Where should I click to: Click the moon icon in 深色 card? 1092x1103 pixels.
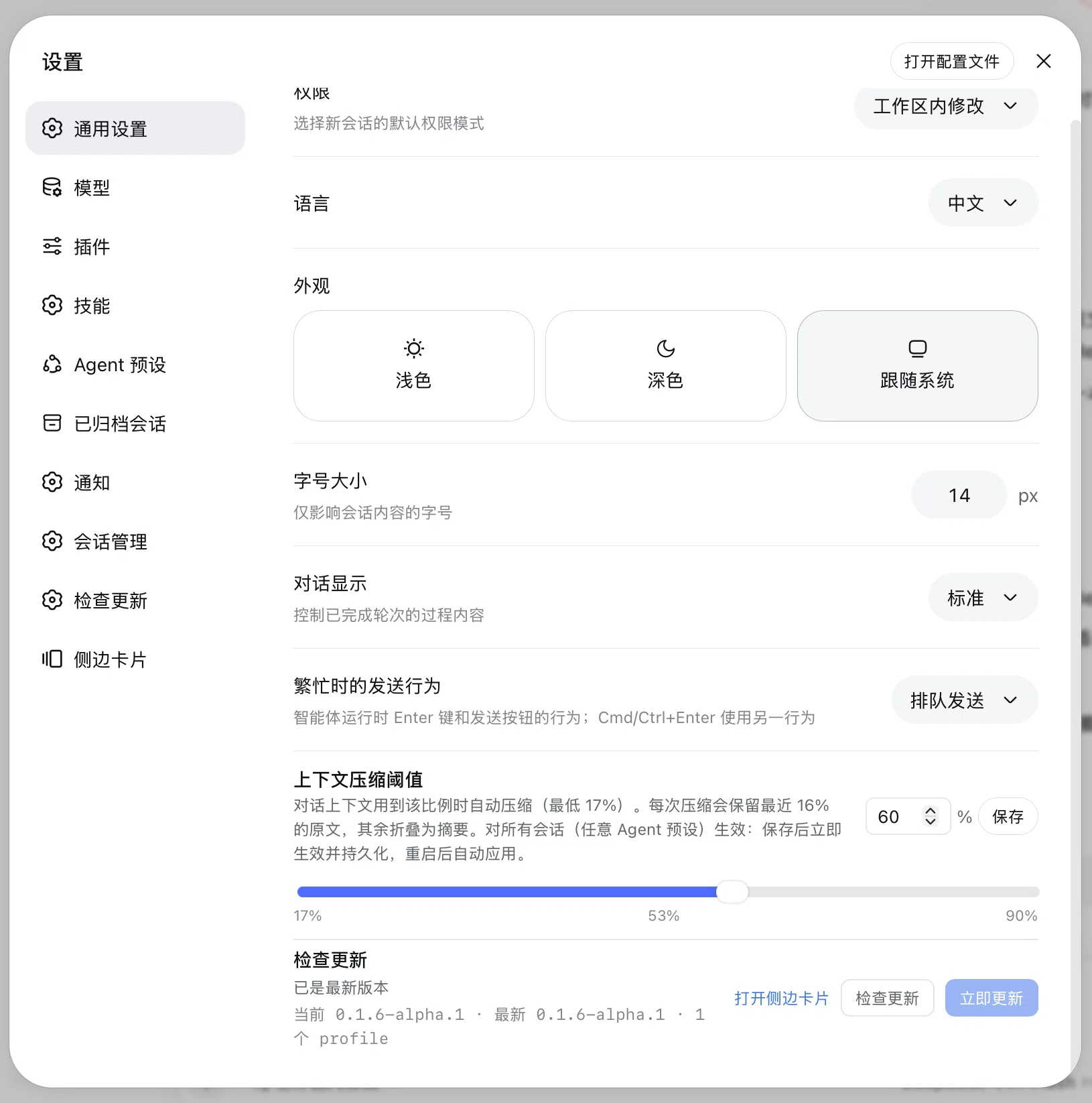tap(666, 348)
